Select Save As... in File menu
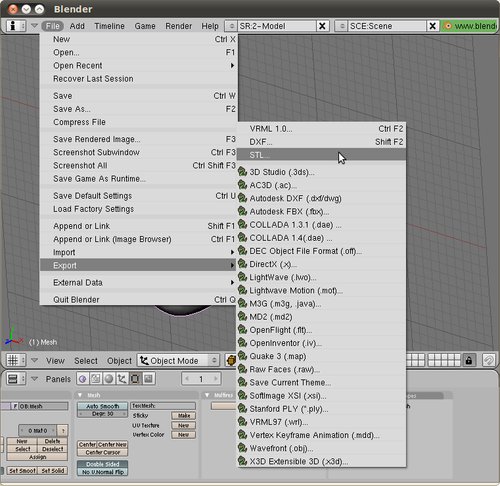Viewport: 500px width, 486px height. tap(139, 109)
